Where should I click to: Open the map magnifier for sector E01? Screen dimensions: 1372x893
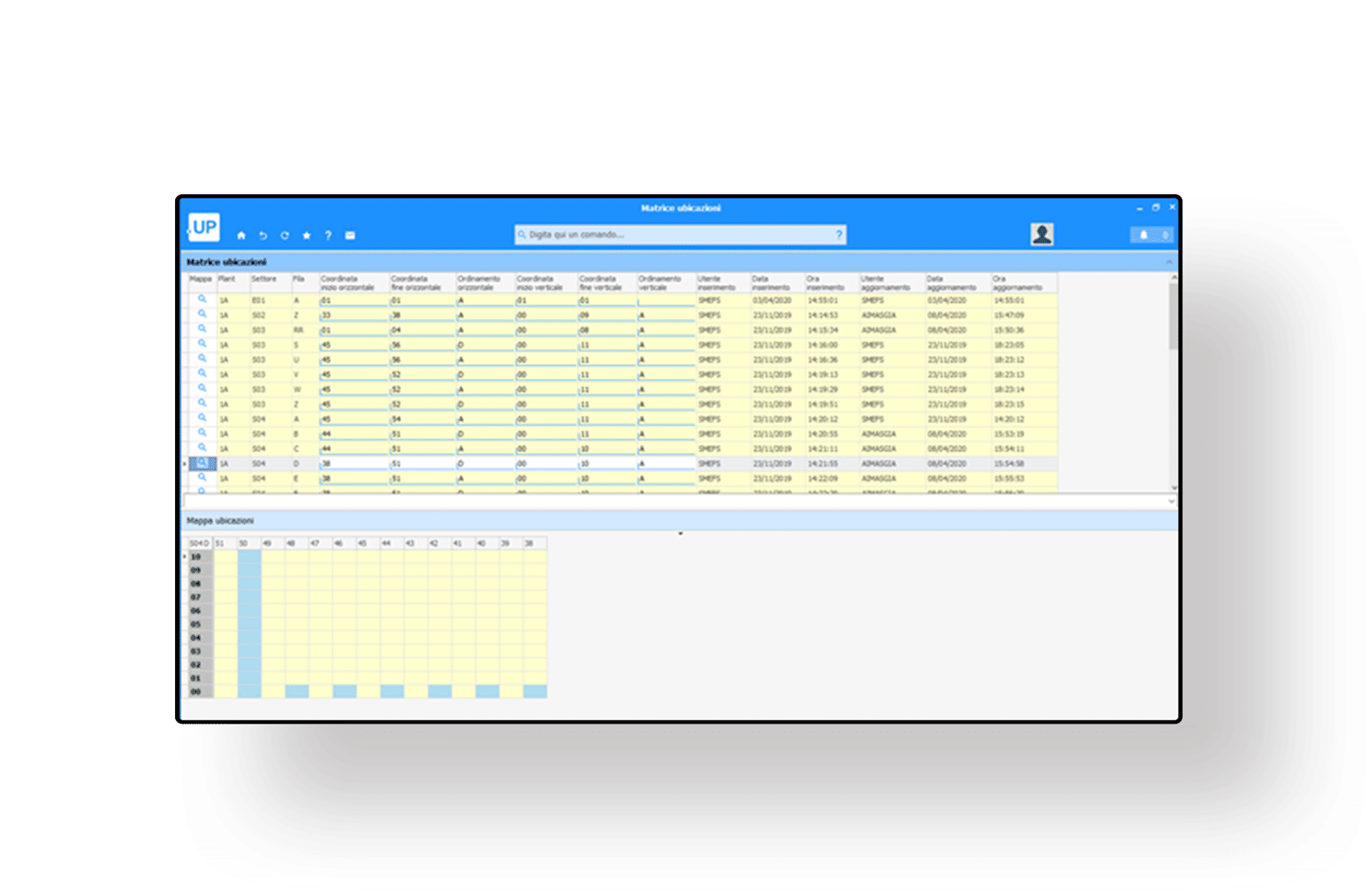tap(202, 300)
